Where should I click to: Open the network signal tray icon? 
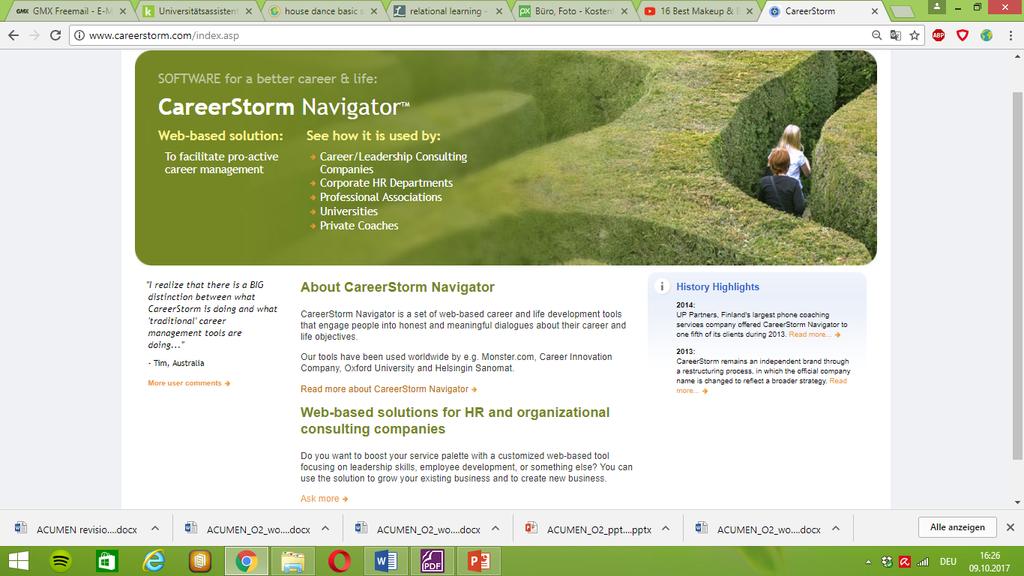[x=923, y=562]
